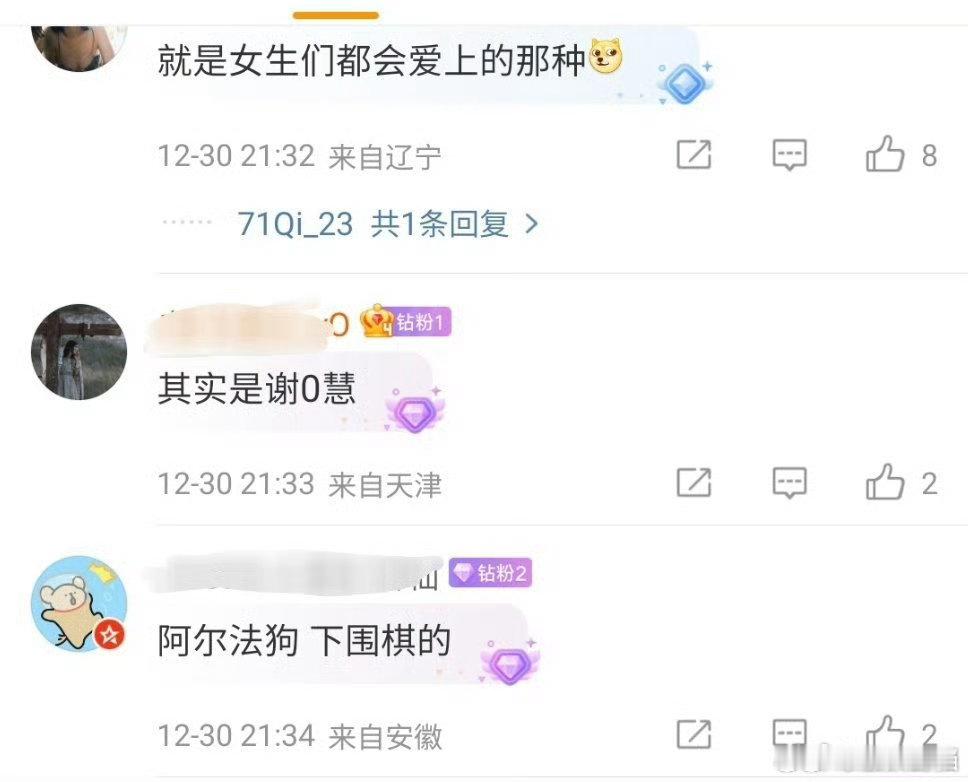
Task: Select the orange-highlighted top tab indicator
Action: coord(336,15)
